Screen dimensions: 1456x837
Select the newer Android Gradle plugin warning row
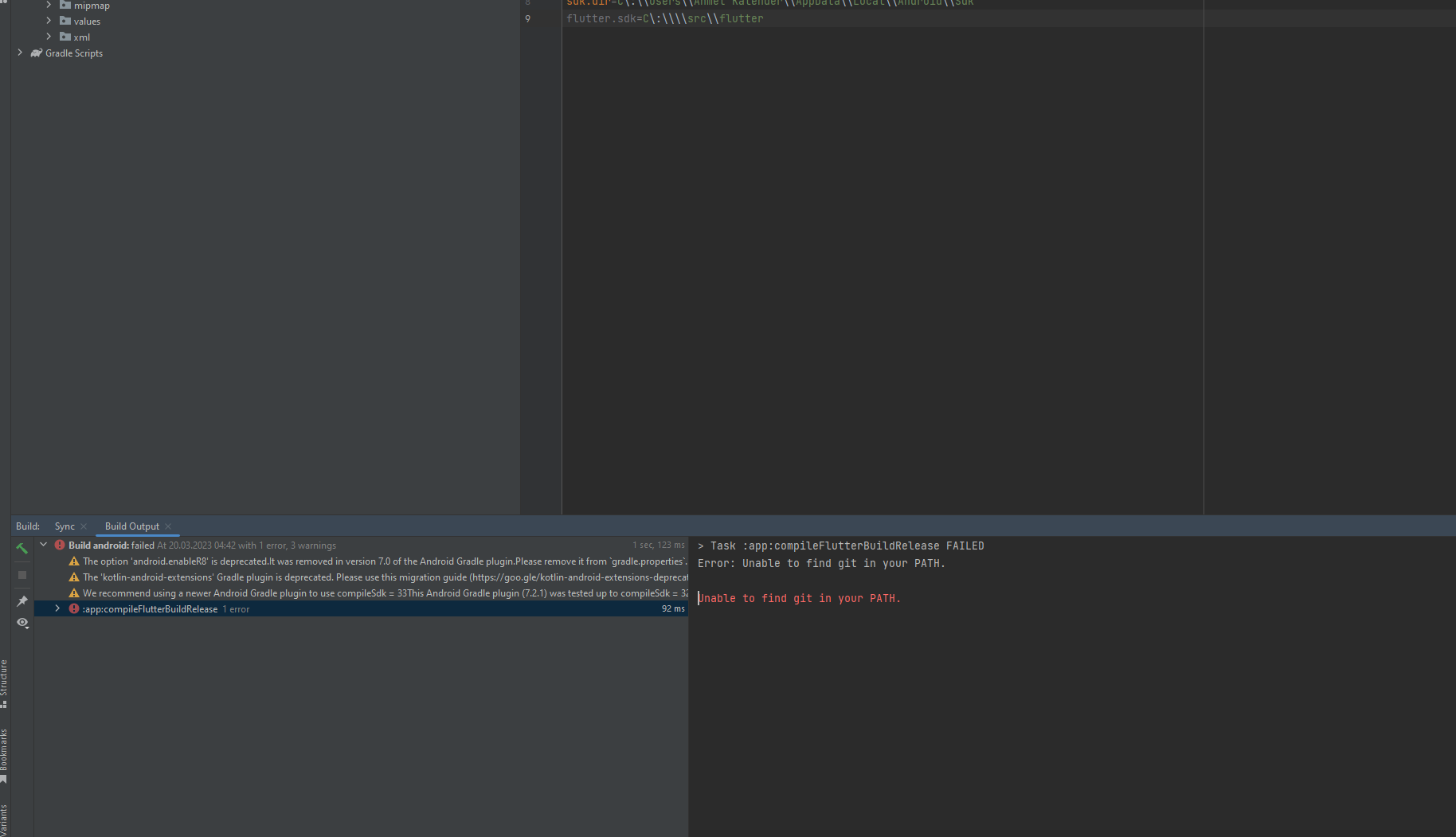(362, 593)
